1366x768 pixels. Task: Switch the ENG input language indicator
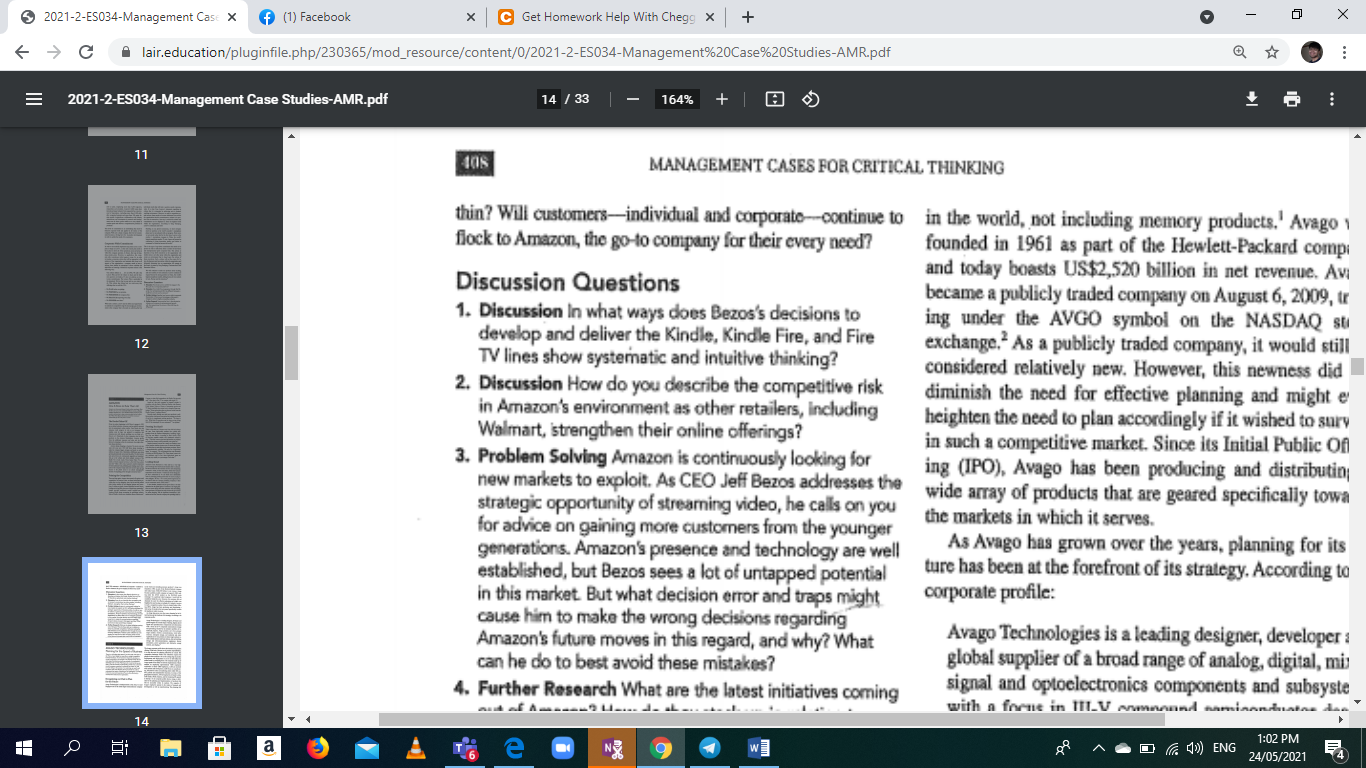[1224, 748]
